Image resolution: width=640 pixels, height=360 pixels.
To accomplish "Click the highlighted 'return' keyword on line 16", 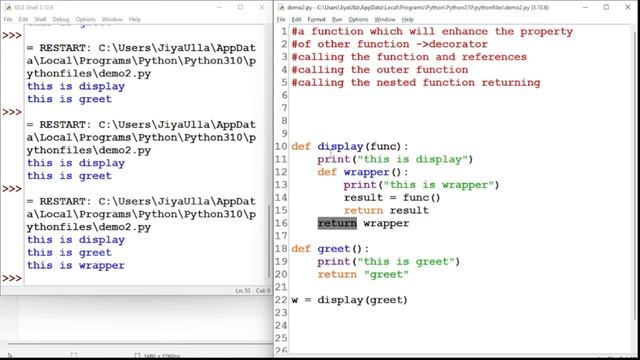I will tap(337, 223).
